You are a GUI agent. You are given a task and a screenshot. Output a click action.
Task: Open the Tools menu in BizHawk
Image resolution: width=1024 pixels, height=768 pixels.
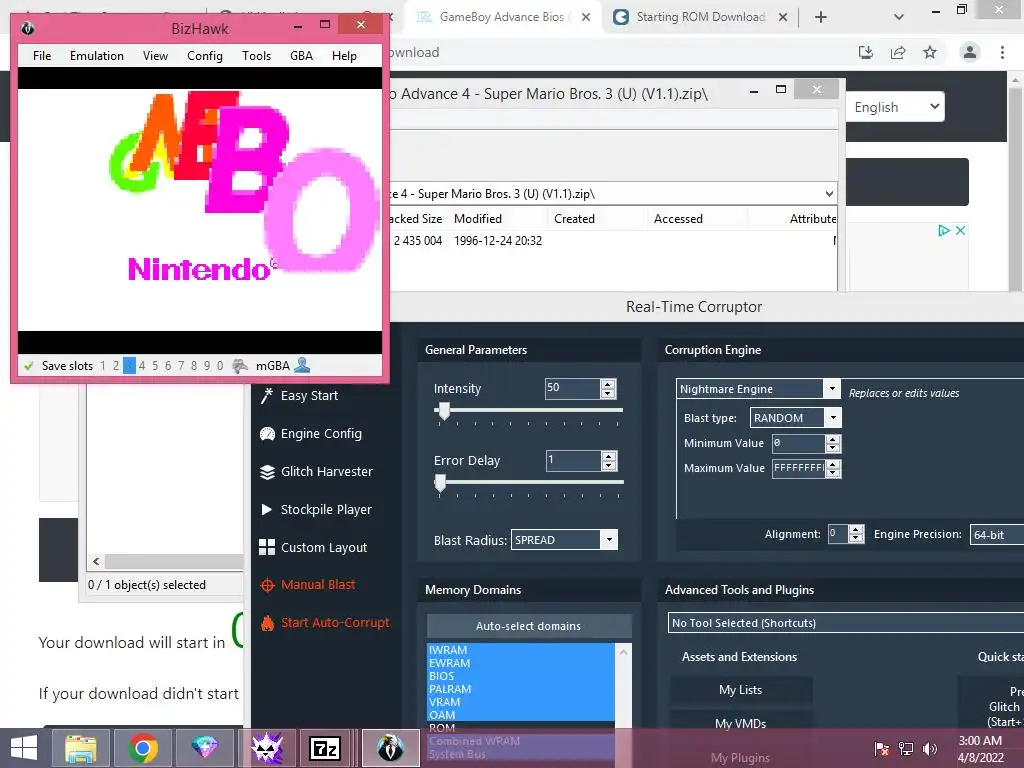point(256,56)
